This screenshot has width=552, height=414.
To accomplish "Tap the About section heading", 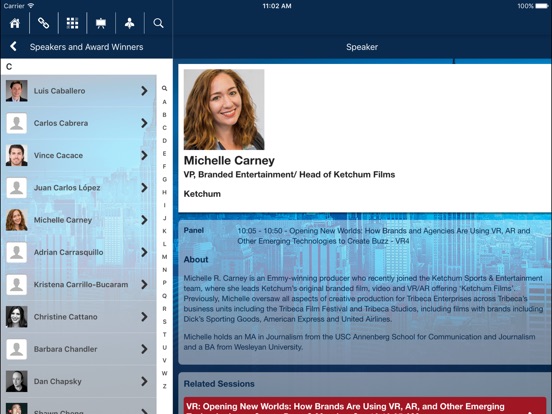I will (x=196, y=259).
